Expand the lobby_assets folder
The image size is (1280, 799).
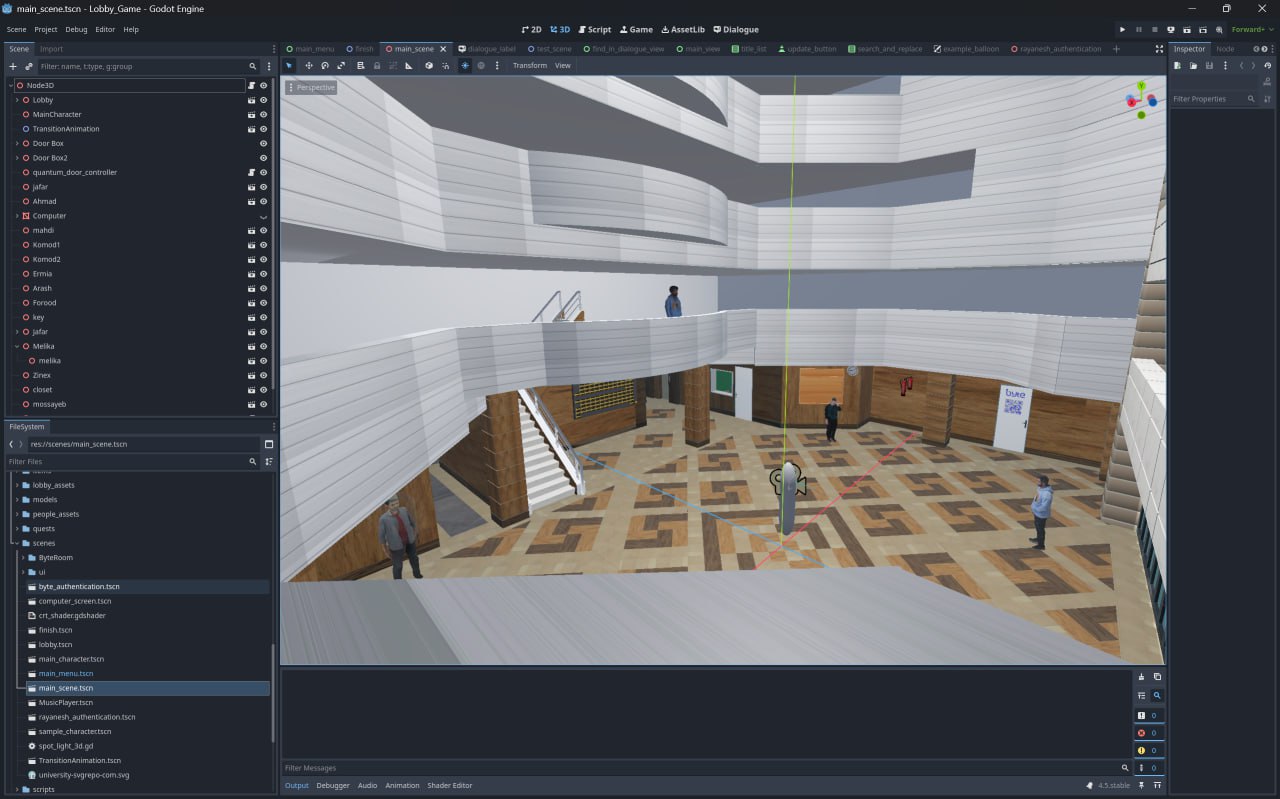tap(16, 485)
